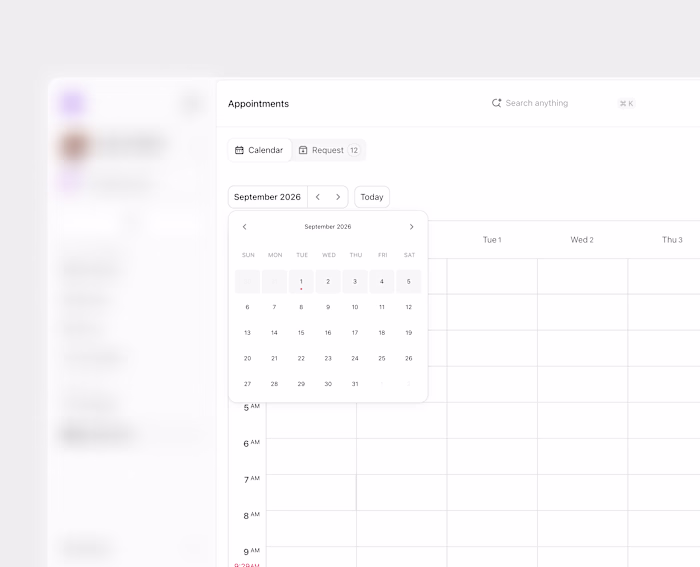
Task: Click the Appointments page title
Action: (x=258, y=104)
